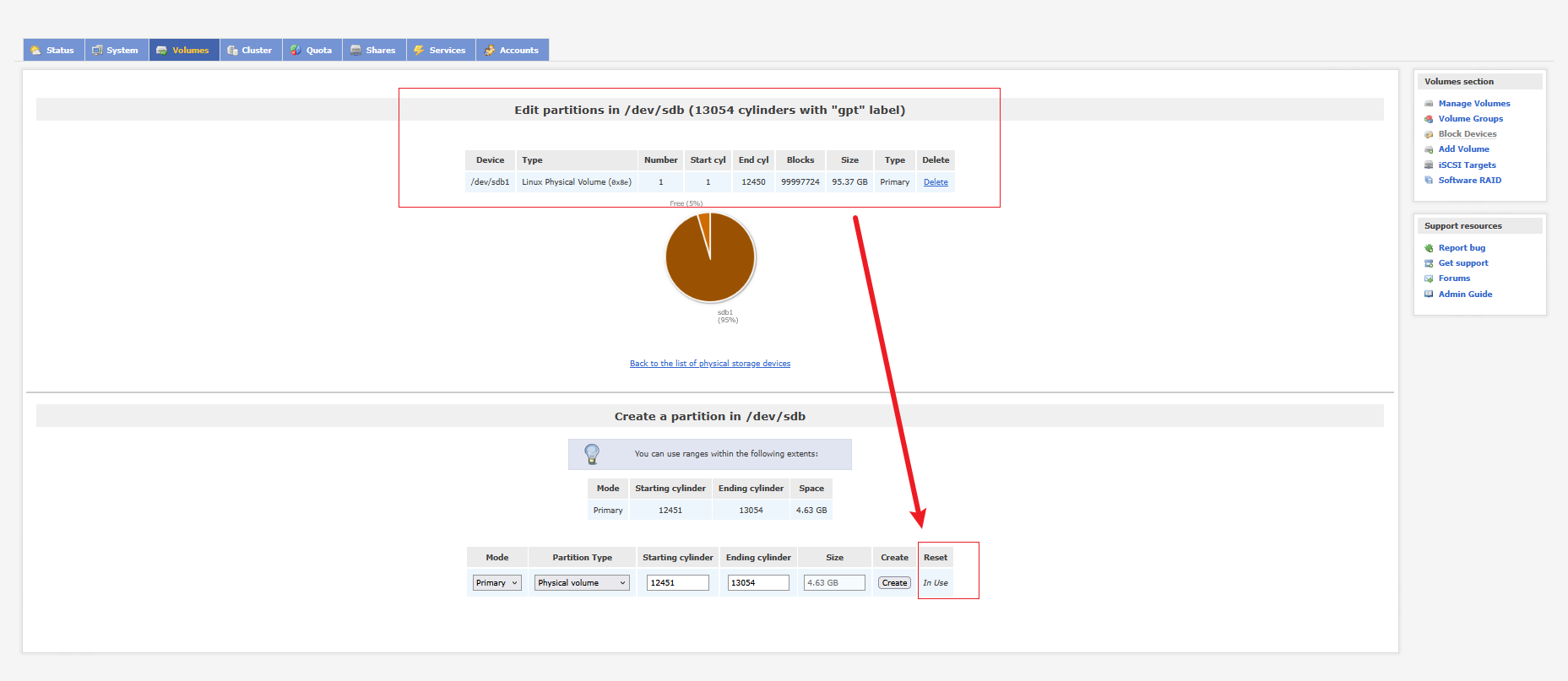Open the Block Devices link
Viewport: 1568px width, 681px height.
[x=1468, y=134]
